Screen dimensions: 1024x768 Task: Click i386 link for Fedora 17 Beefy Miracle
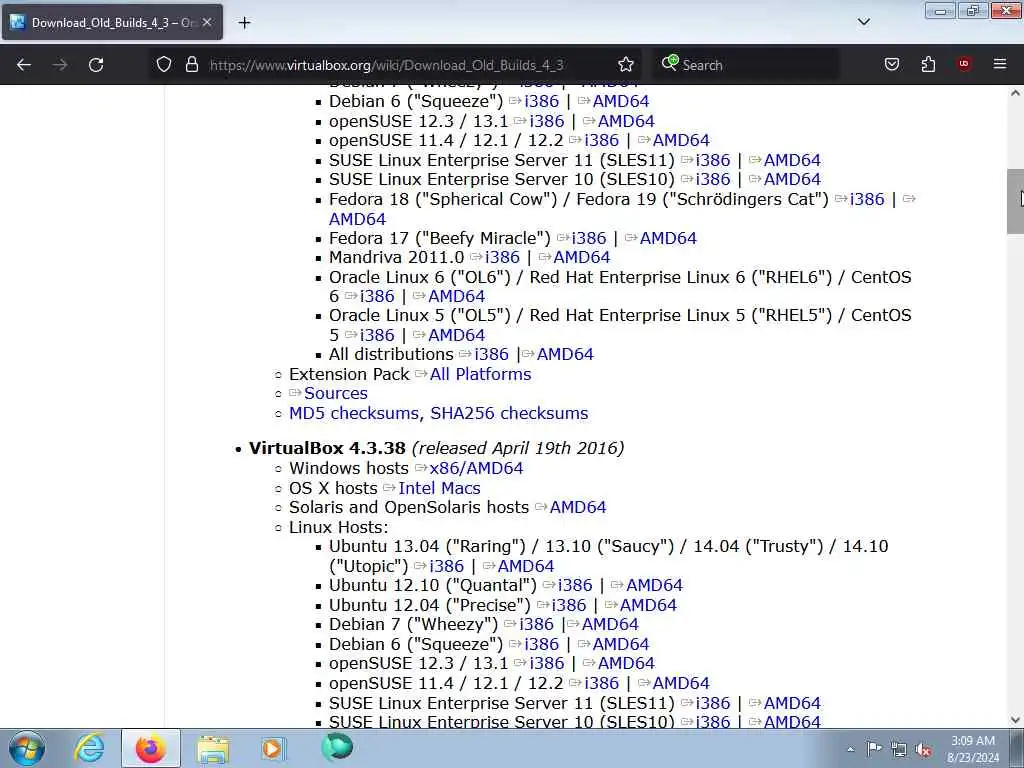point(589,238)
